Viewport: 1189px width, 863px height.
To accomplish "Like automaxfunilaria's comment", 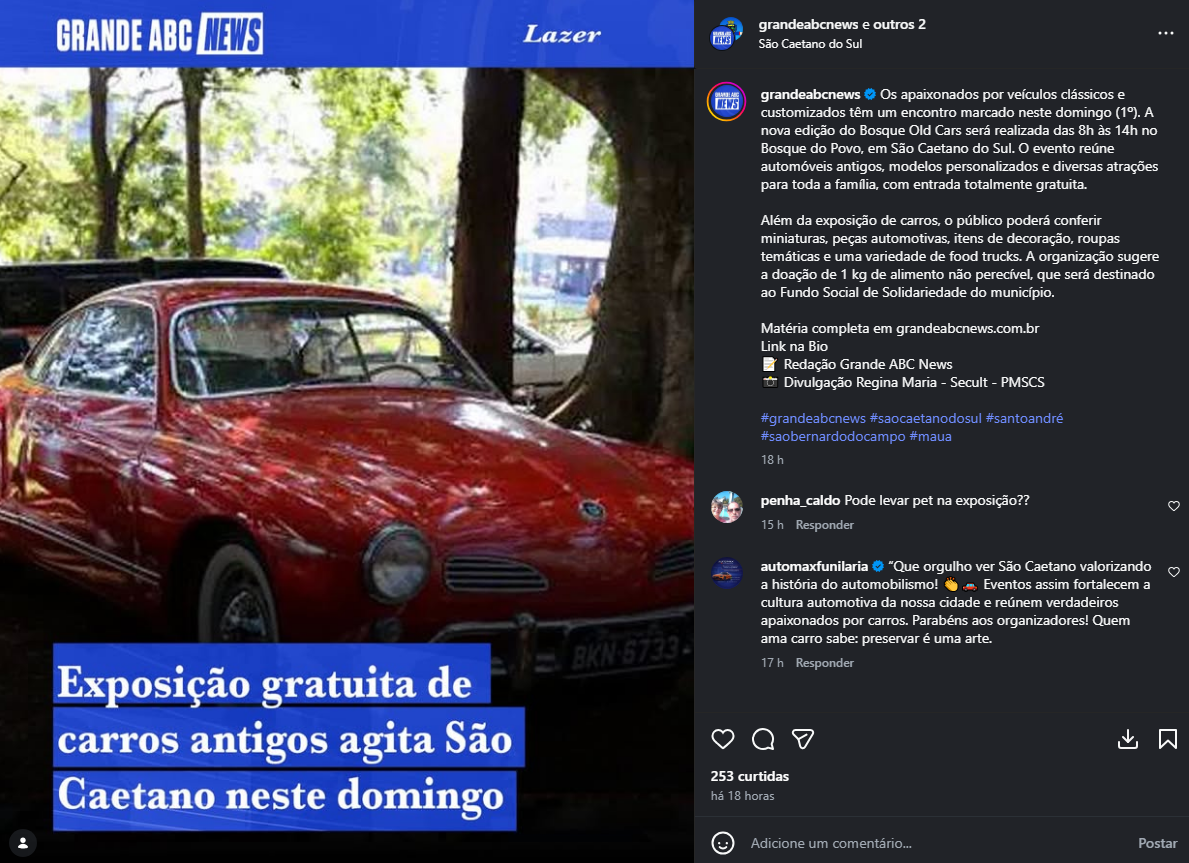I will click(x=1174, y=572).
